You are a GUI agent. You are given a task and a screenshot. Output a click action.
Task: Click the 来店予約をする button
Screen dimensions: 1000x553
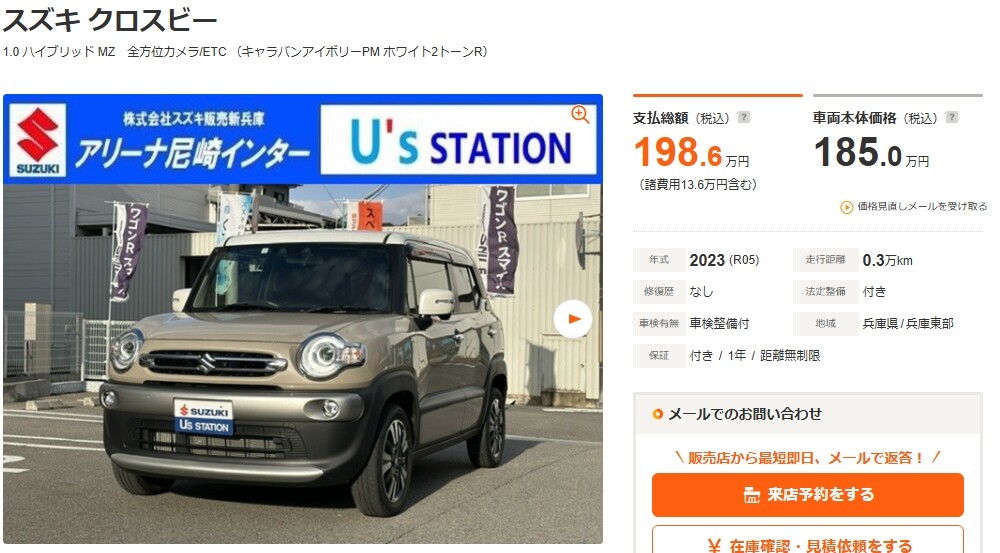point(807,494)
